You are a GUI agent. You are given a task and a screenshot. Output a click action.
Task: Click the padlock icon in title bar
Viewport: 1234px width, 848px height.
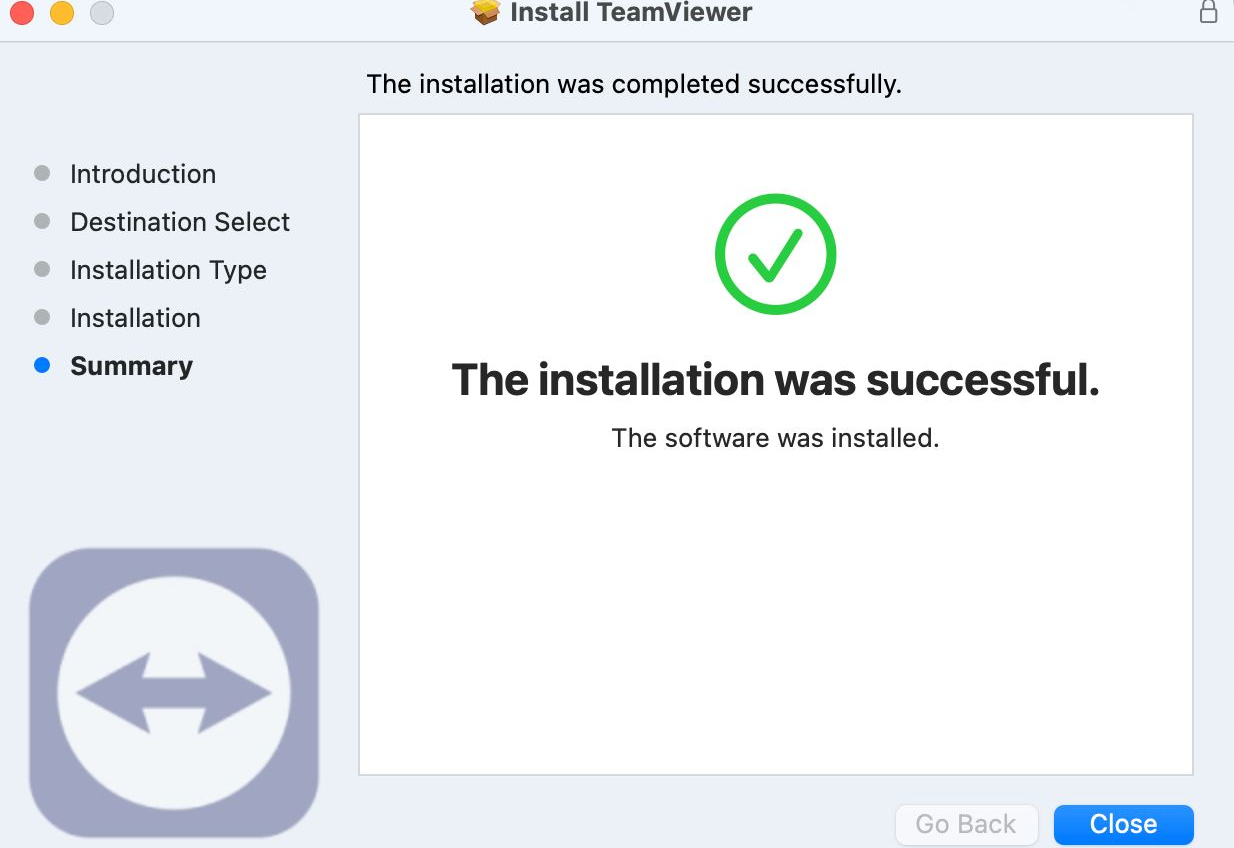point(1208,12)
